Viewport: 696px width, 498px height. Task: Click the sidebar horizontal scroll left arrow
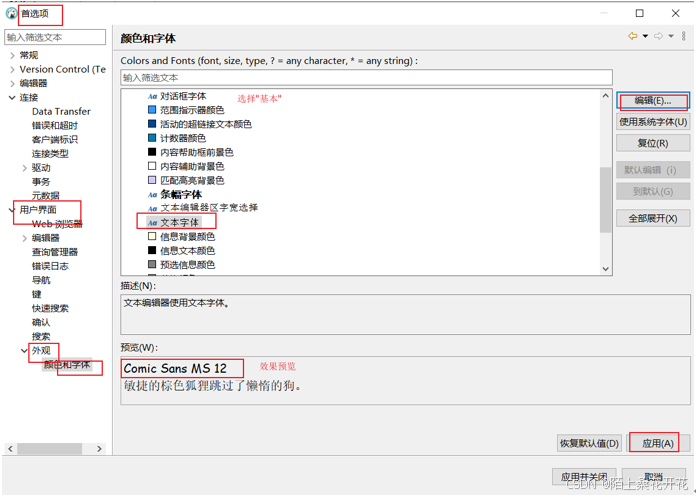point(10,449)
